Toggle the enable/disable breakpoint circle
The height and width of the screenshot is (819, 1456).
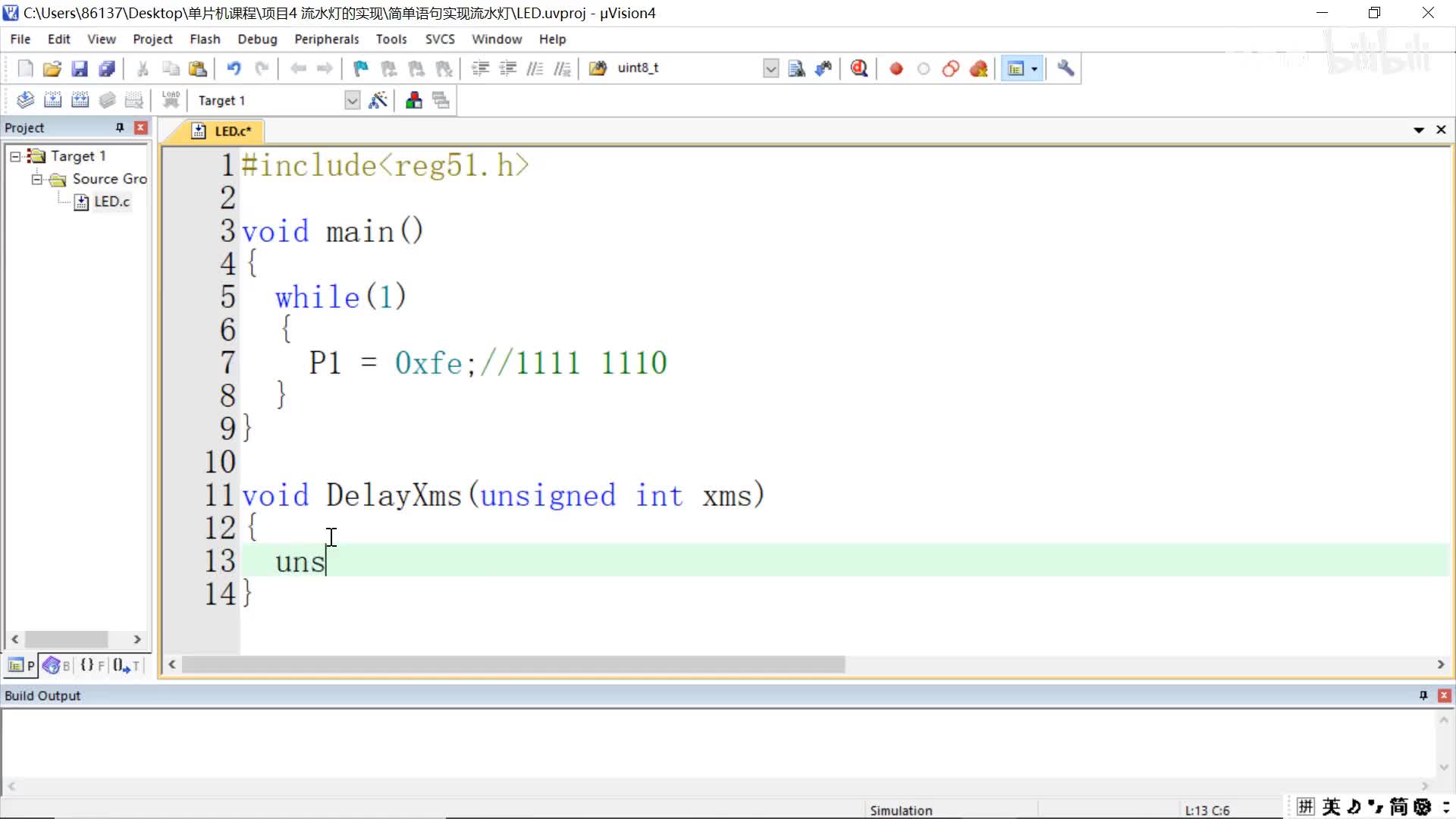click(x=923, y=68)
